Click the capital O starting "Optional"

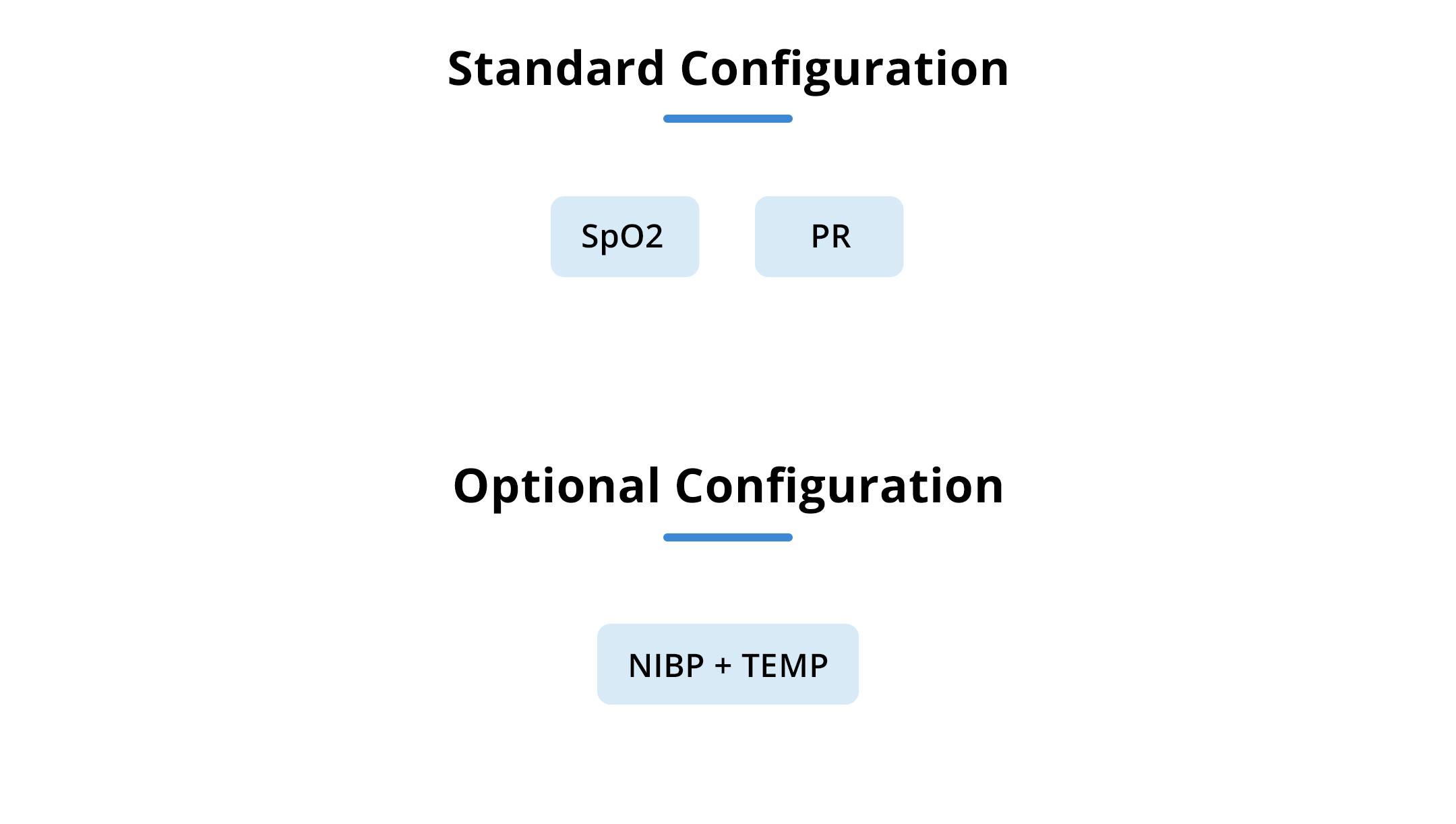pos(472,486)
